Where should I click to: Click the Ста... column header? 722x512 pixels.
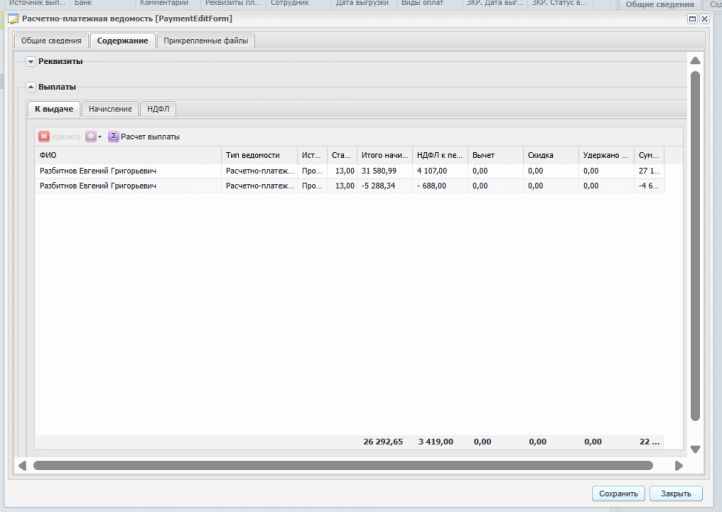tap(342, 155)
